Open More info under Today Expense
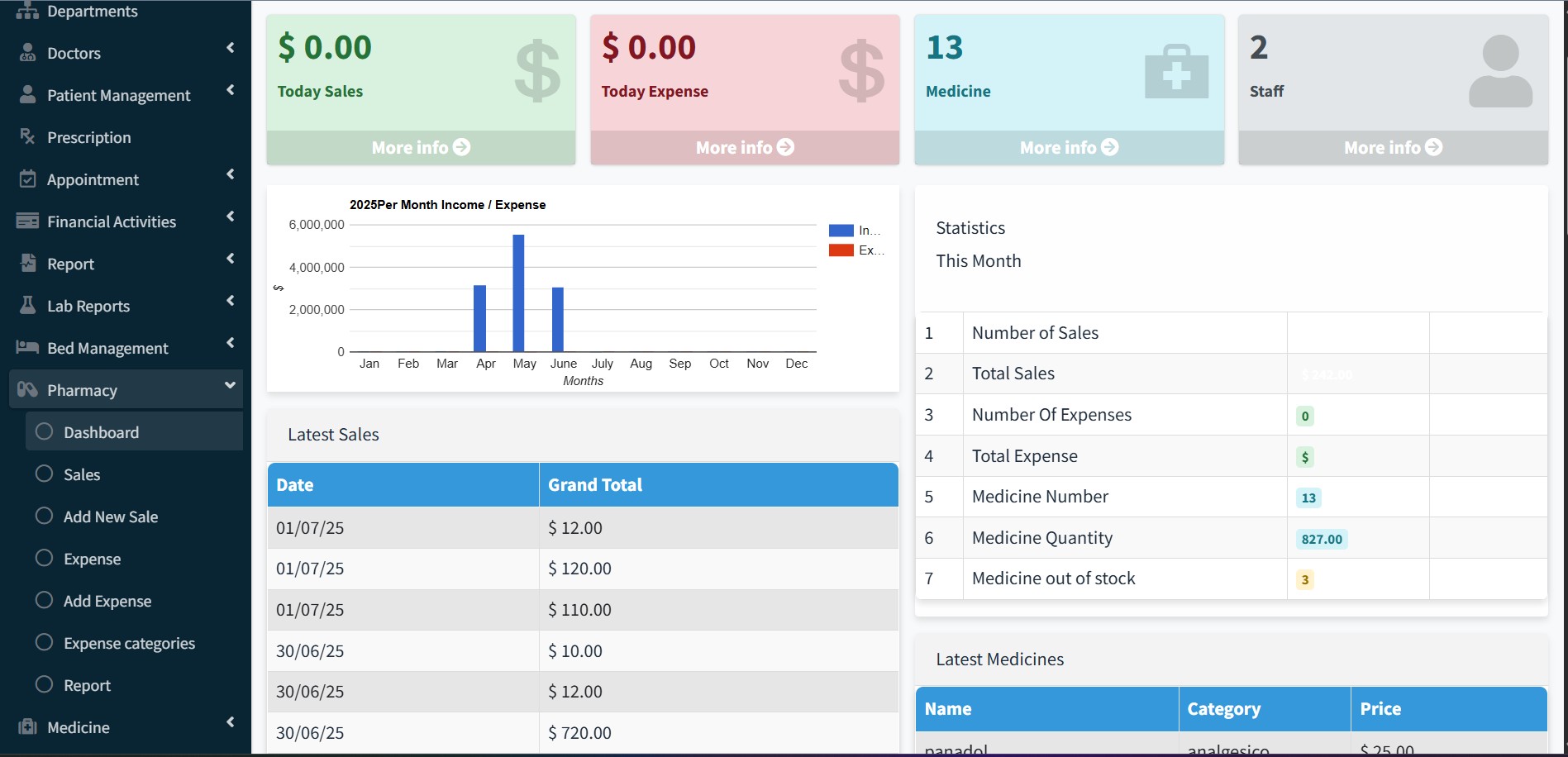 (x=745, y=147)
